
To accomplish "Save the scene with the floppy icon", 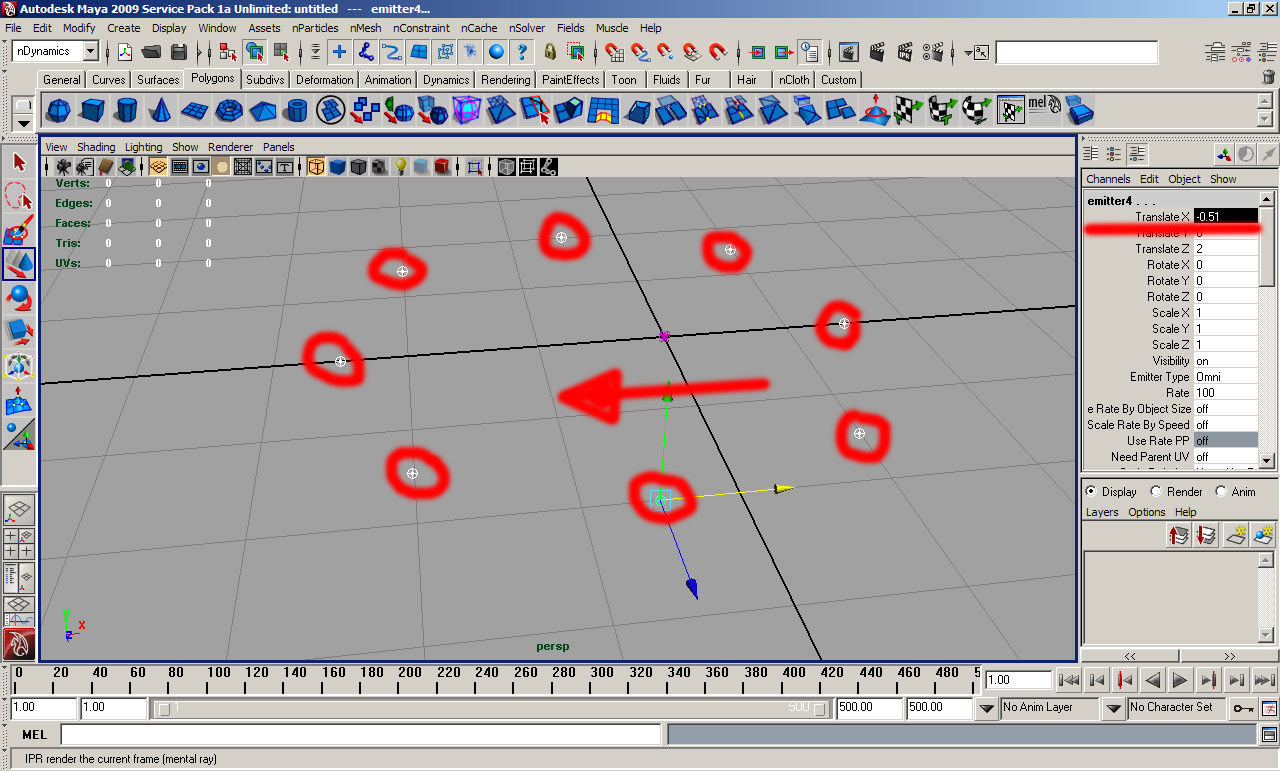I will [x=179, y=52].
